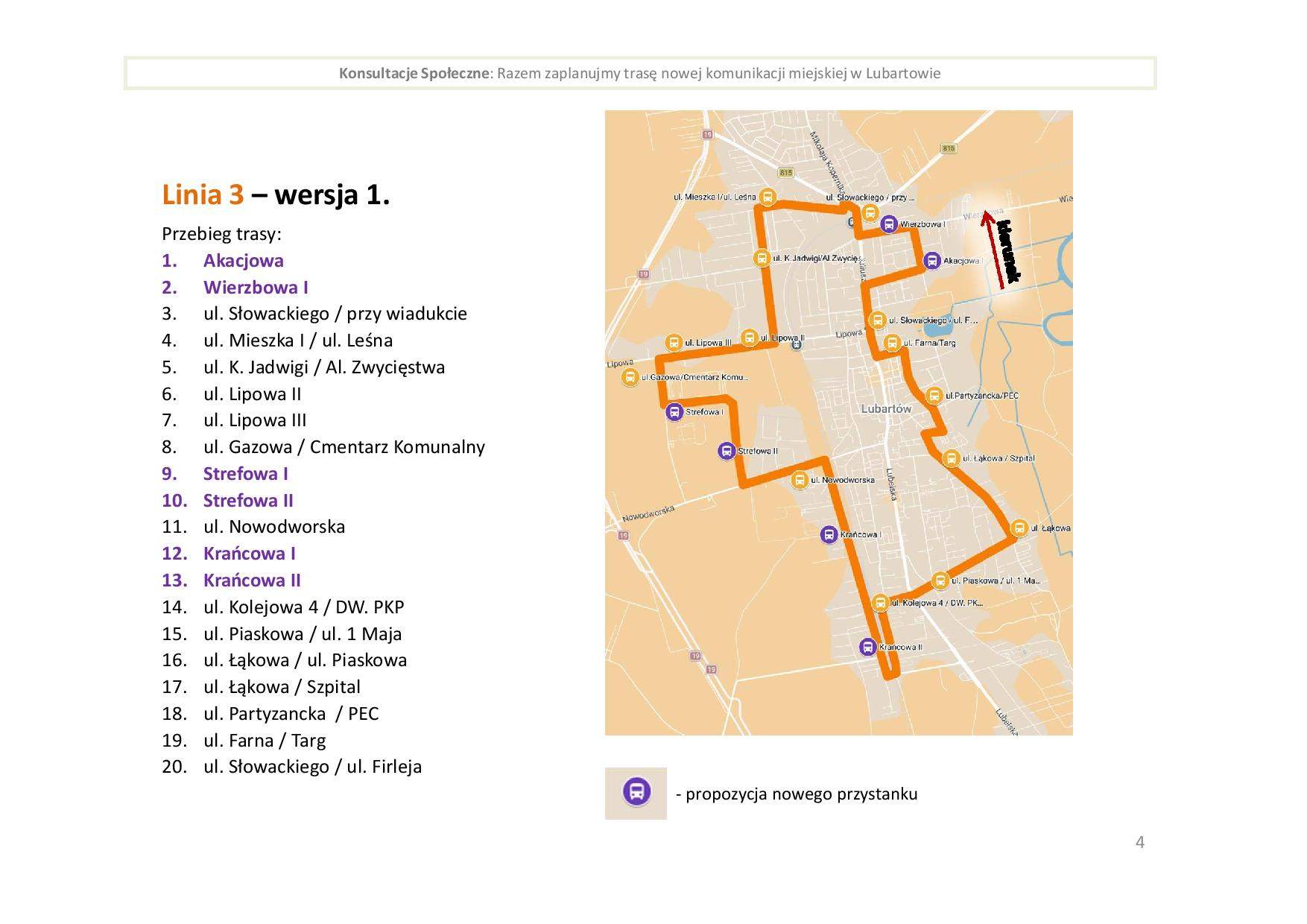Image resolution: width=1307 pixels, height=924 pixels.
Task: Select the purple Akacjowa bus stop marker
Action: point(931,261)
